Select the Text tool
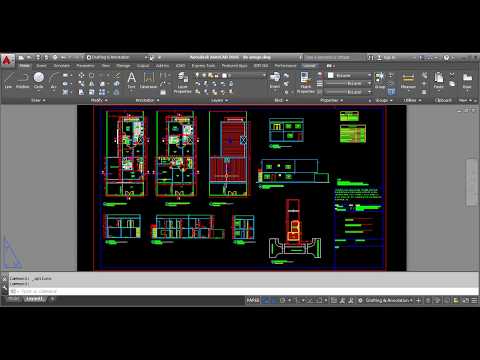This screenshot has height=360, width=480. point(132,80)
